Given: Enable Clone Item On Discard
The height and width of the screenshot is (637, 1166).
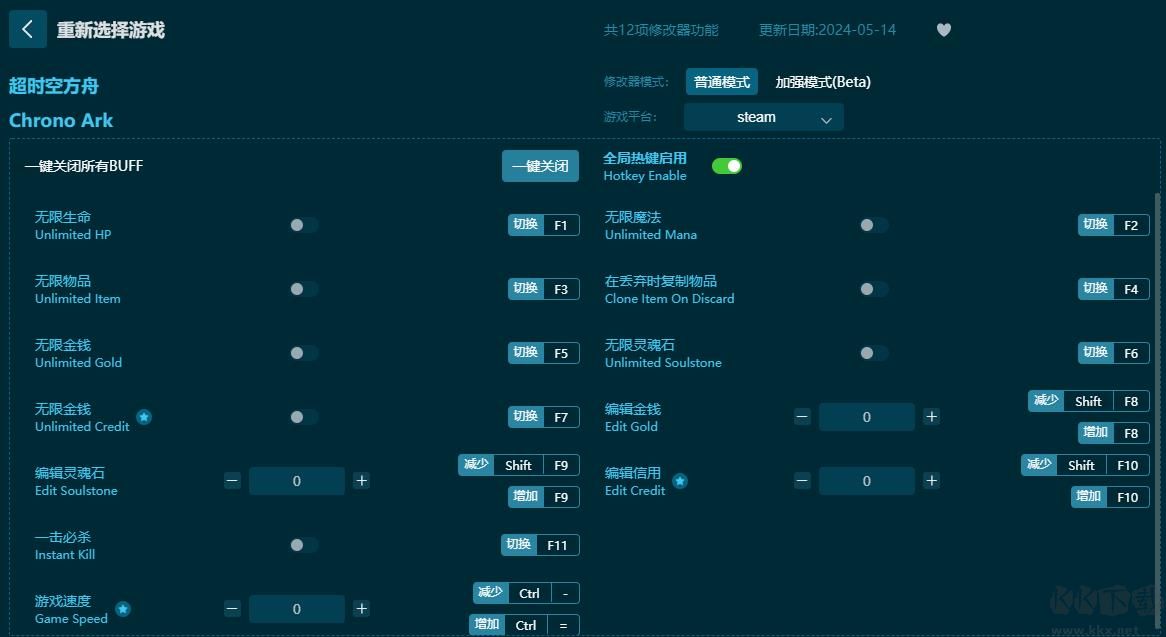Looking at the screenshot, I should [x=871, y=289].
